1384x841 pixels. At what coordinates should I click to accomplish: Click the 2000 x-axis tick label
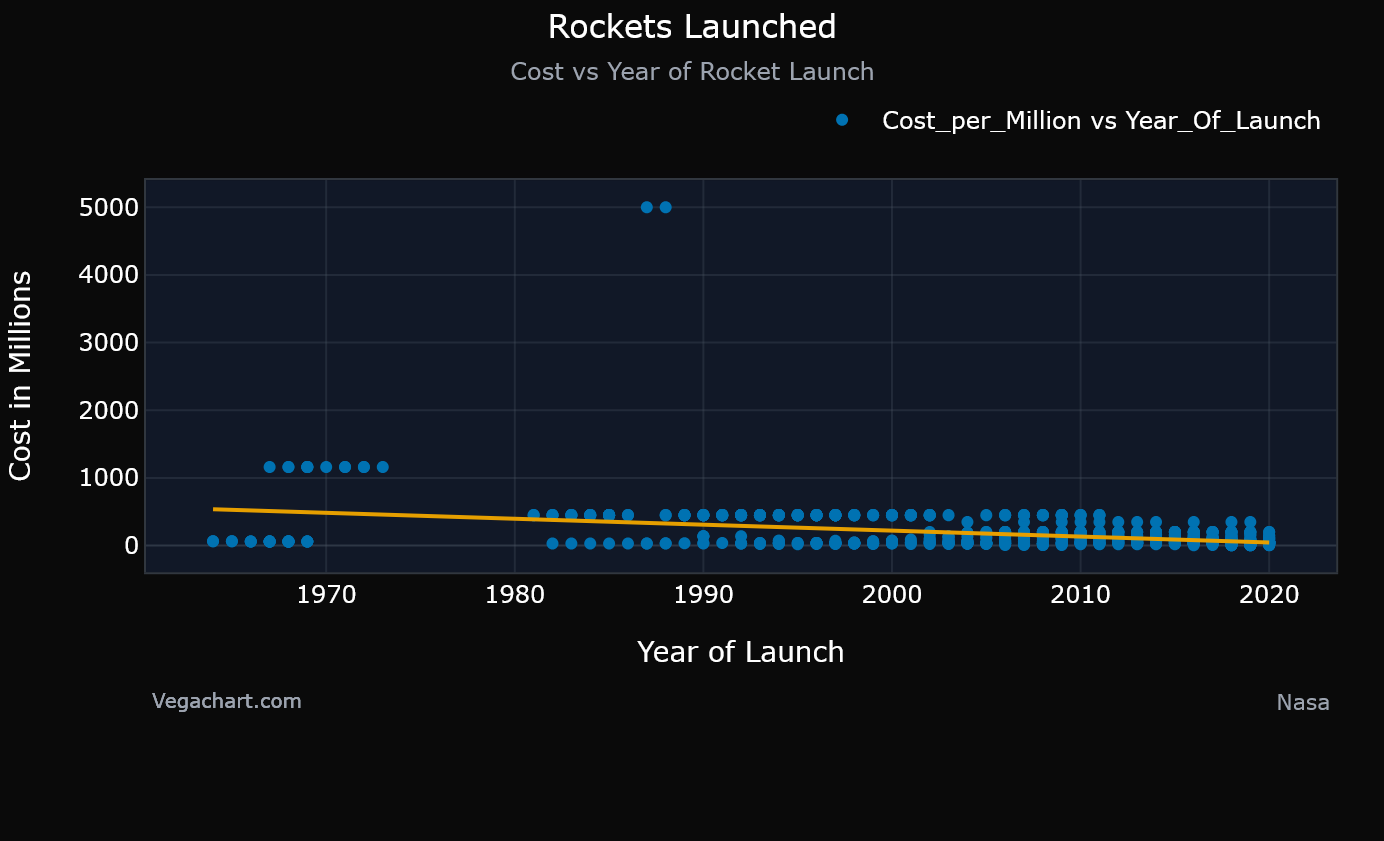(891, 596)
